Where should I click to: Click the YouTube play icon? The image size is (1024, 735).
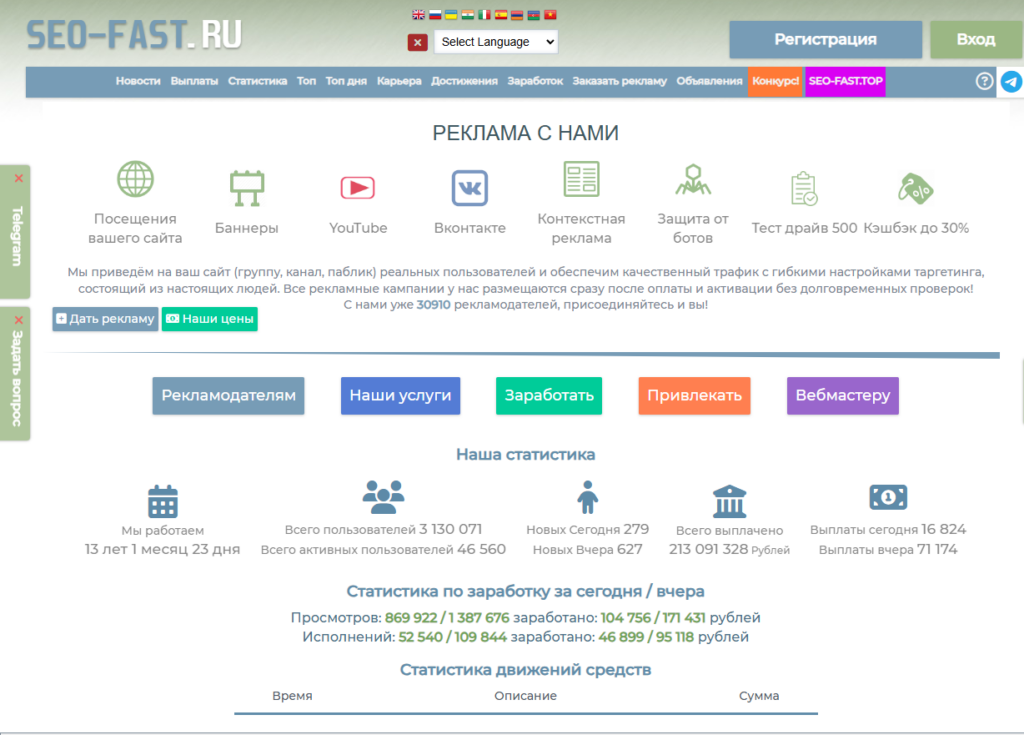[358, 188]
